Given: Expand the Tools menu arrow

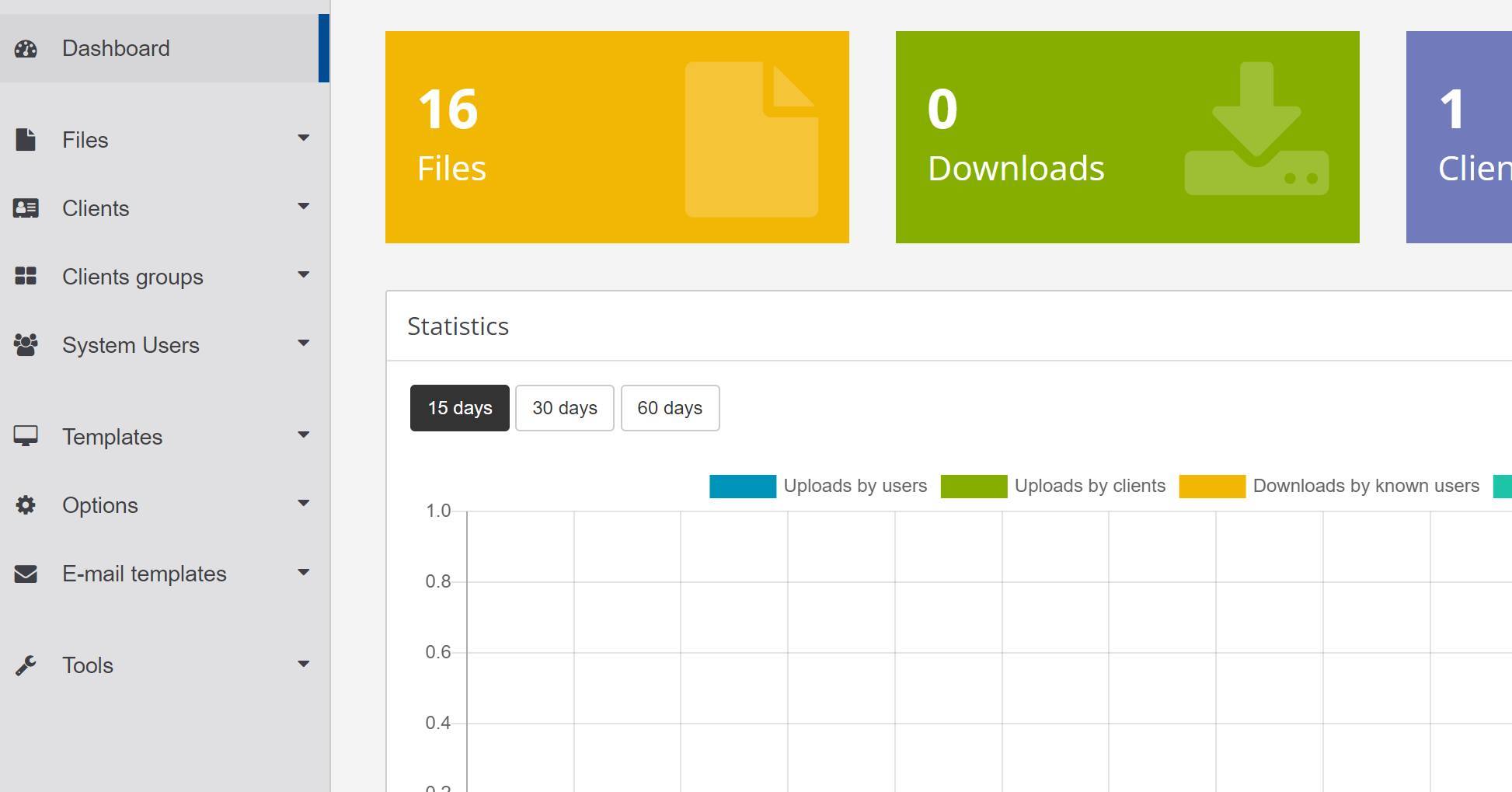Looking at the screenshot, I should pos(304,665).
